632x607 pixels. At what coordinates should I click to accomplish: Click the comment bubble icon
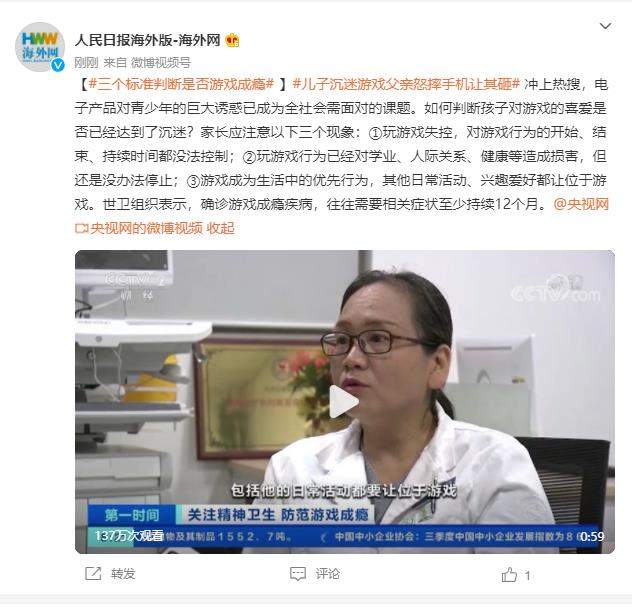point(298,574)
